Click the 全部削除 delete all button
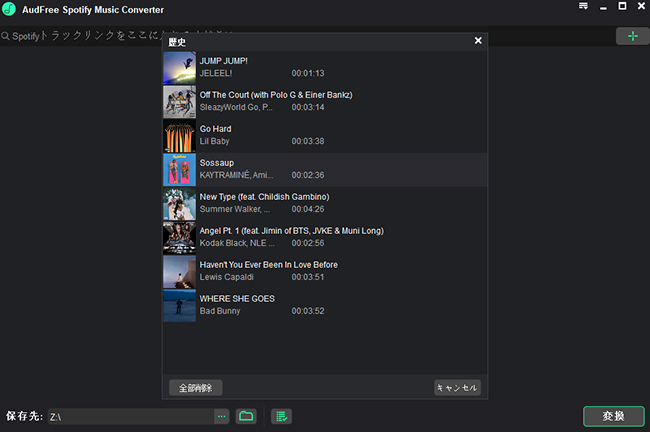650x432 pixels. click(196, 388)
